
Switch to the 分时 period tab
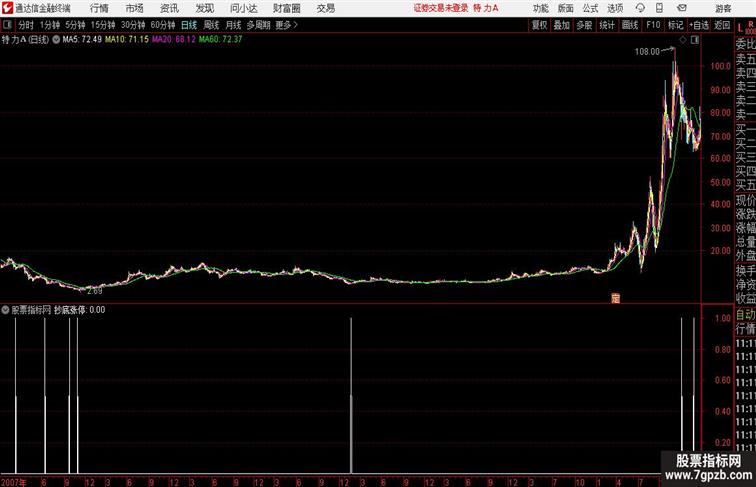pyautogui.click(x=26, y=25)
